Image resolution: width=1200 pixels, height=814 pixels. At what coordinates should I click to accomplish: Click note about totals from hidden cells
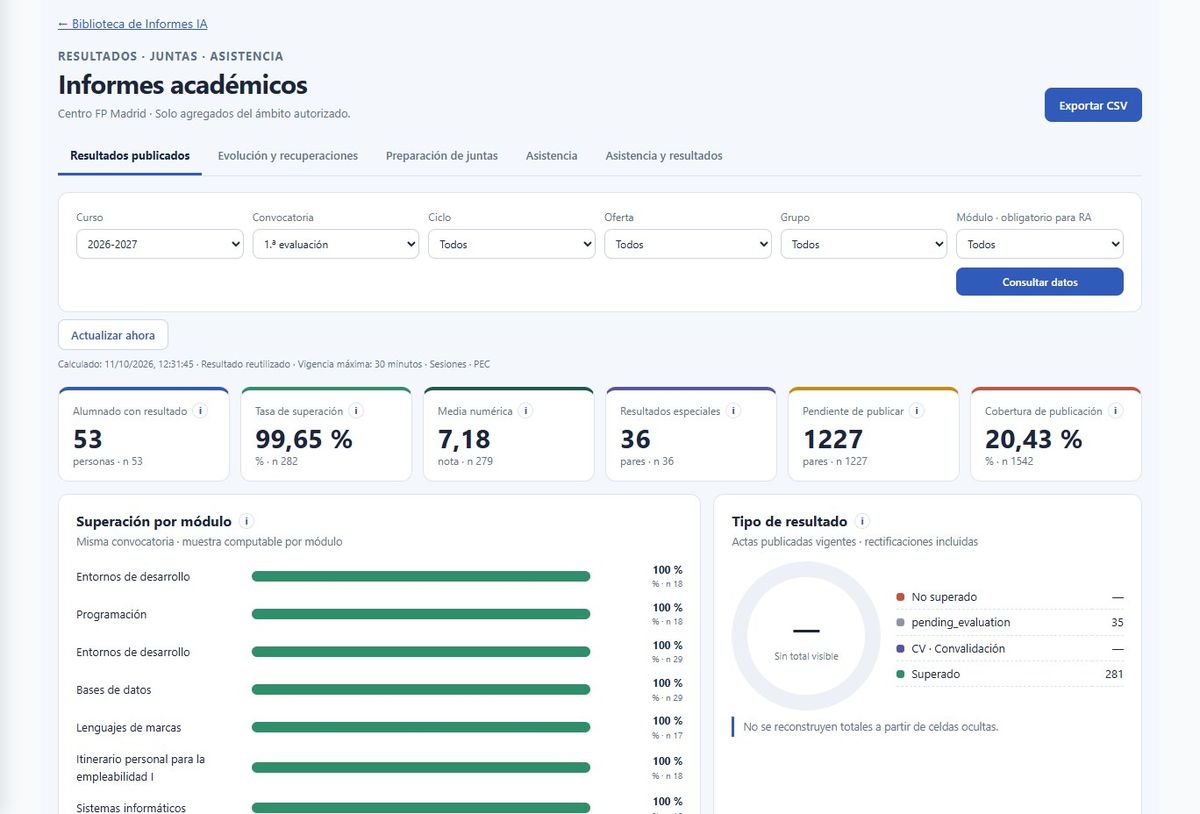point(870,727)
